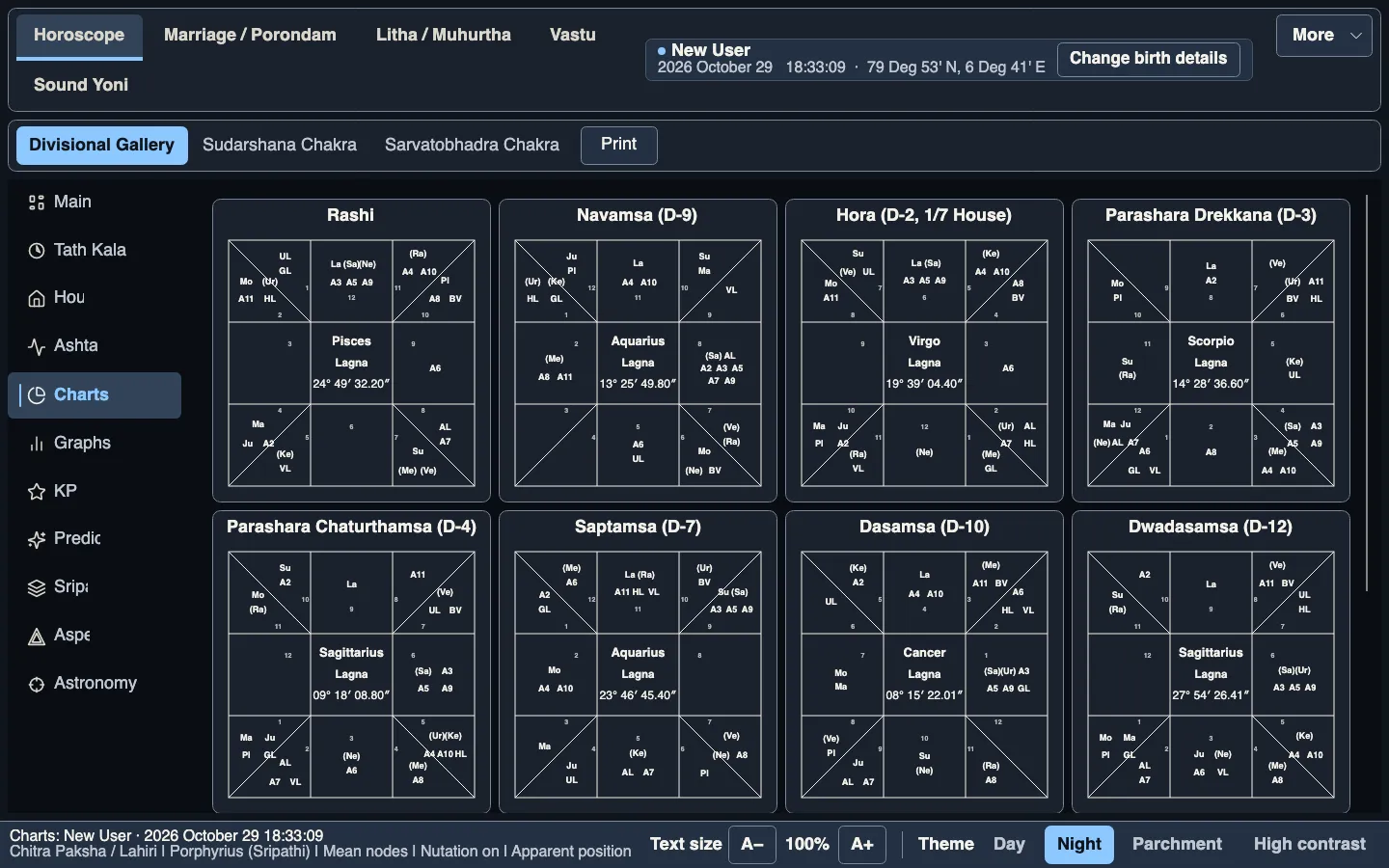Show the Sudarshana Chakra view
Viewport: 1389px width, 868px height.
[x=280, y=146]
